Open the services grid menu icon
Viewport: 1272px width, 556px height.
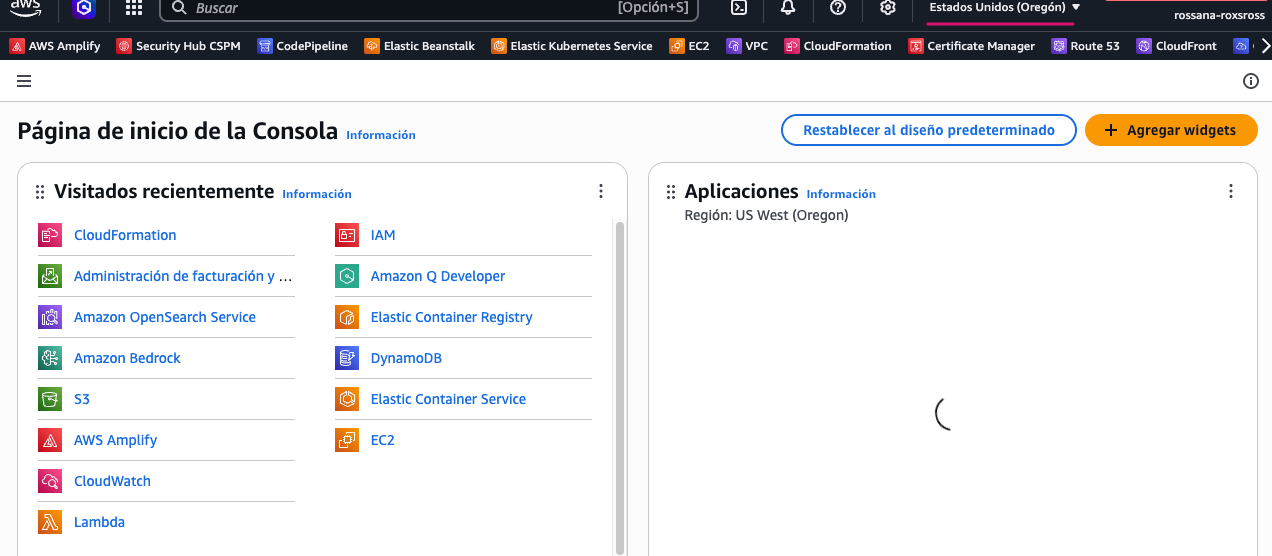134,8
